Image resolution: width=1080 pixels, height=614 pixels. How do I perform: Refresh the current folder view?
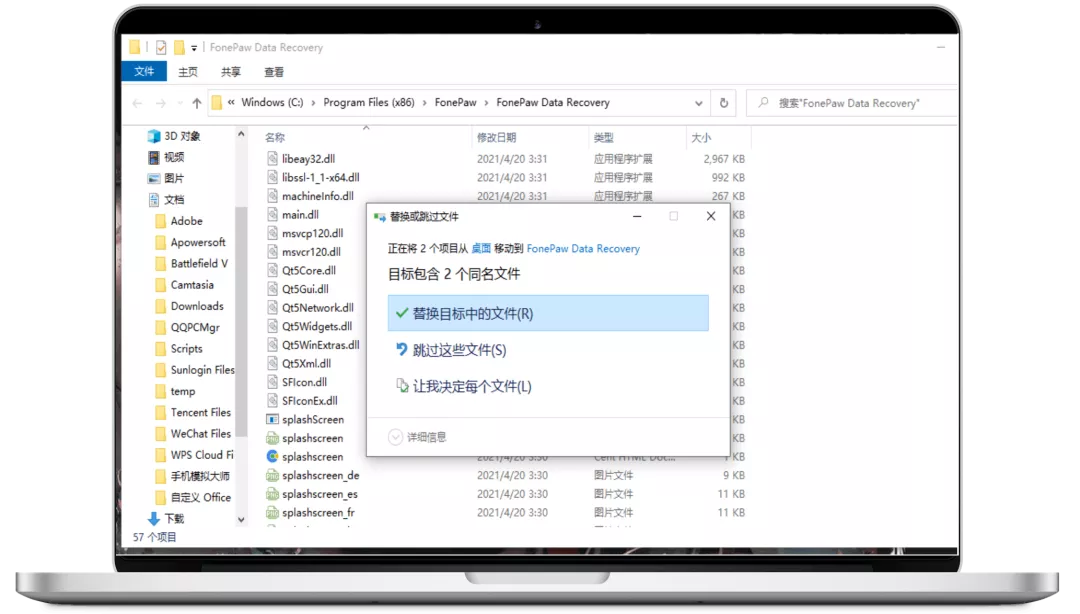724,103
